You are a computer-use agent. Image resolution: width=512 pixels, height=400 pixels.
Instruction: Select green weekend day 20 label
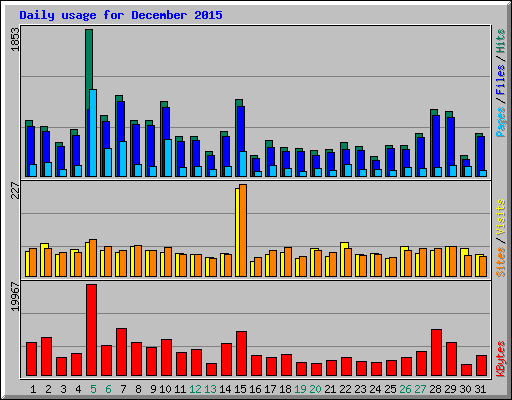[x=315, y=389]
